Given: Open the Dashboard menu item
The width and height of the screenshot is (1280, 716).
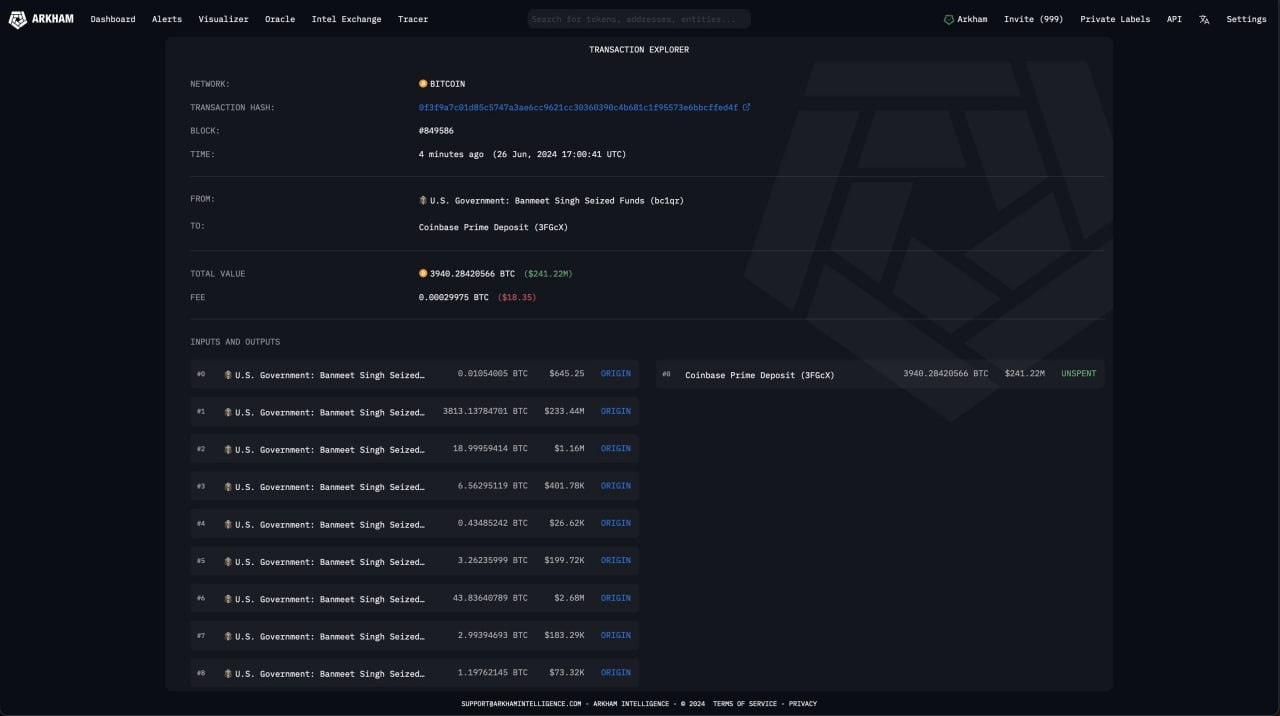Looking at the screenshot, I should (x=113, y=19).
